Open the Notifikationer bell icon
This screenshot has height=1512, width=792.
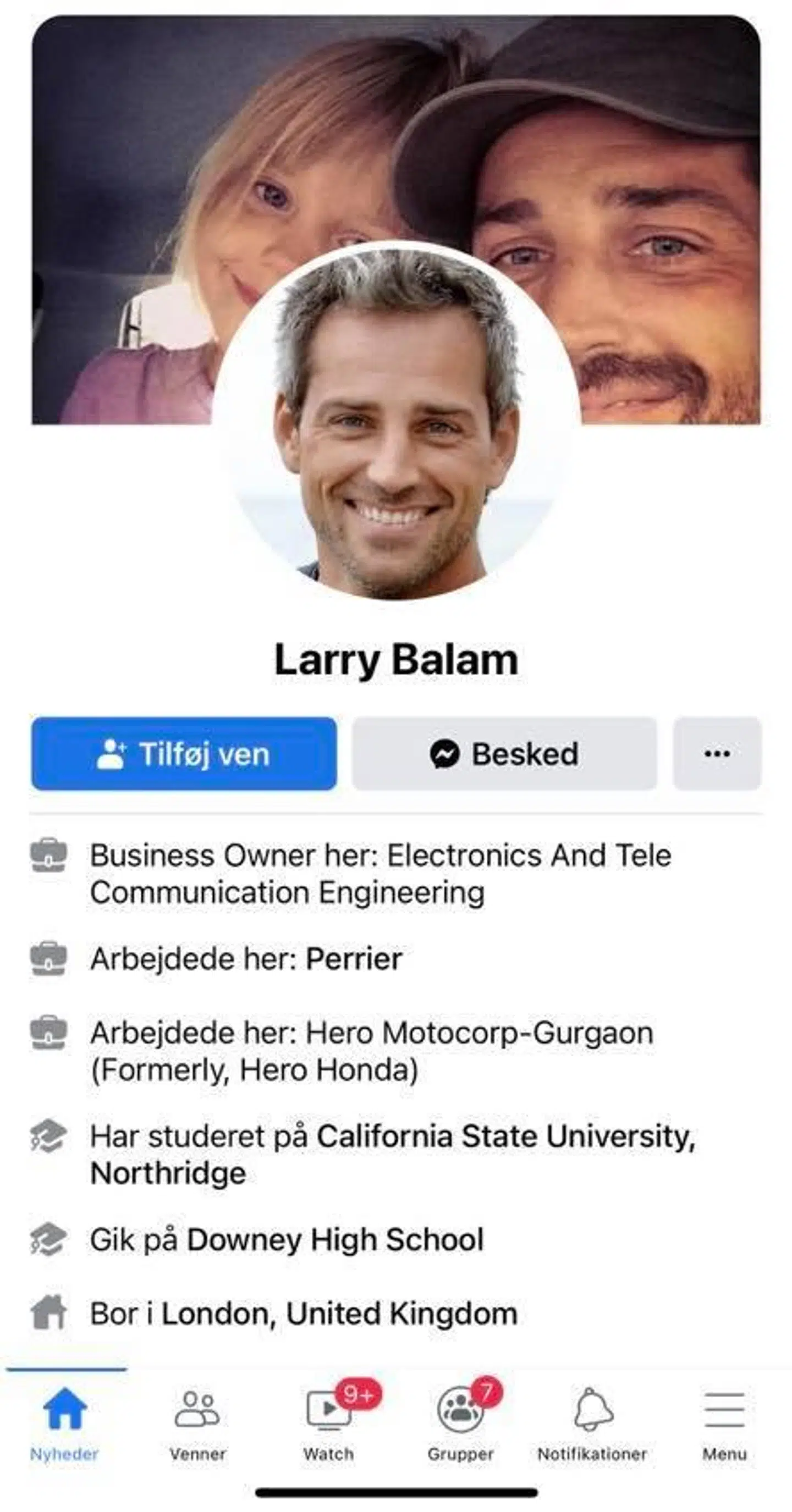click(x=593, y=1409)
